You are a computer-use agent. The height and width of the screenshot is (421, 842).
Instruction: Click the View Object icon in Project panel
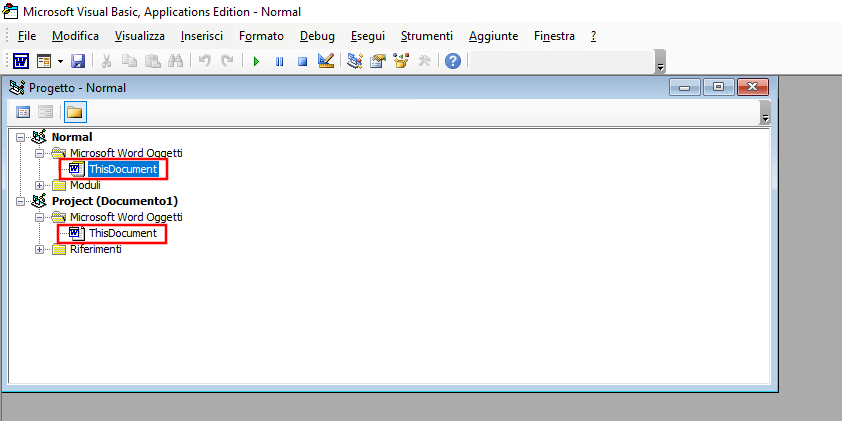click(x=45, y=112)
